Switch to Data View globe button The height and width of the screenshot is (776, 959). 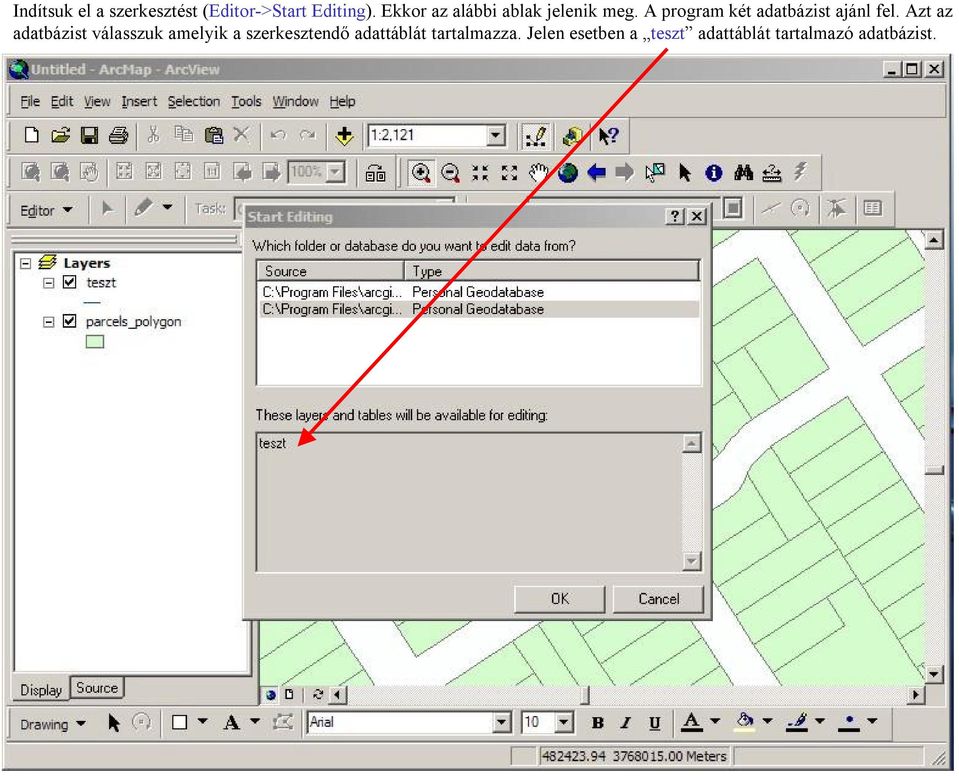(x=271, y=695)
